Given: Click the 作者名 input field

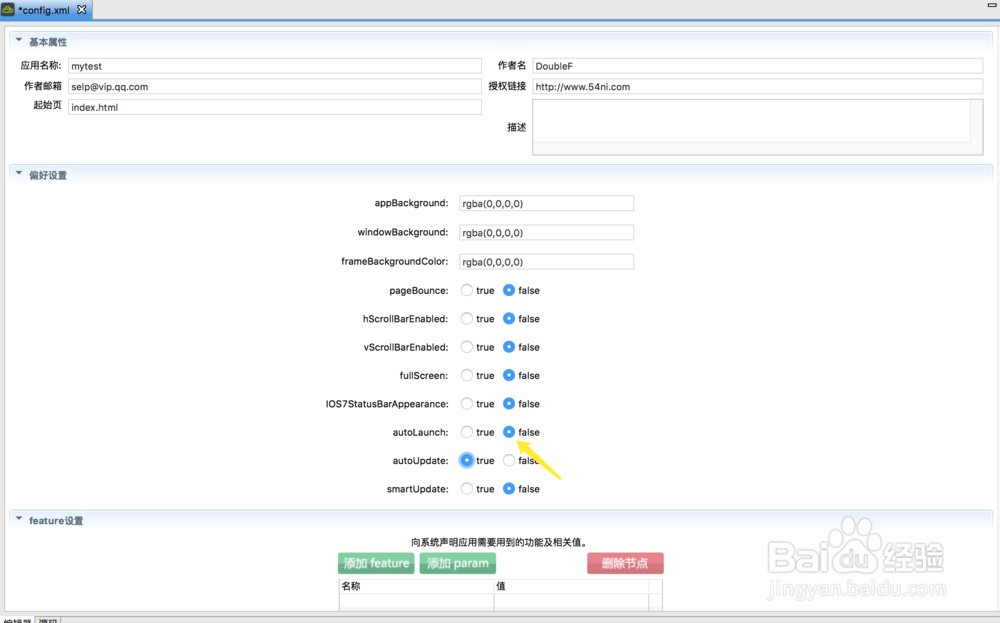Looking at the screenshot, I should tap(757, 66).
